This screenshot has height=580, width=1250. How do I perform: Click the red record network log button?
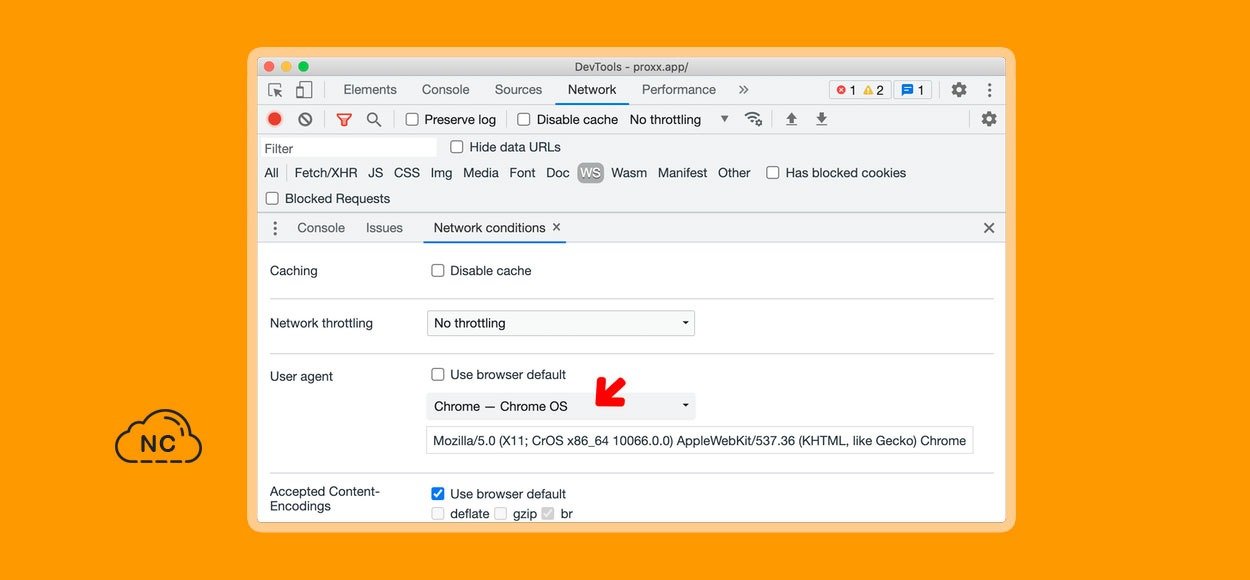coord(275,119)
